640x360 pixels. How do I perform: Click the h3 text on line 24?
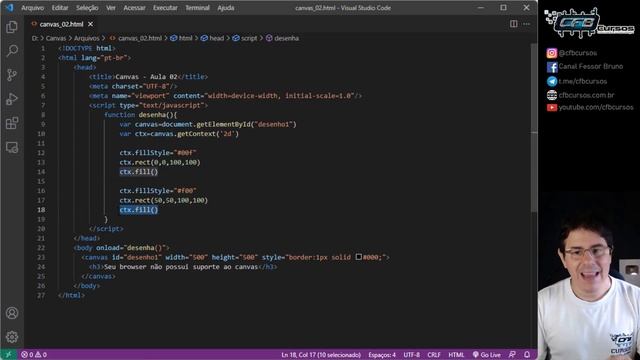point(181,267)
